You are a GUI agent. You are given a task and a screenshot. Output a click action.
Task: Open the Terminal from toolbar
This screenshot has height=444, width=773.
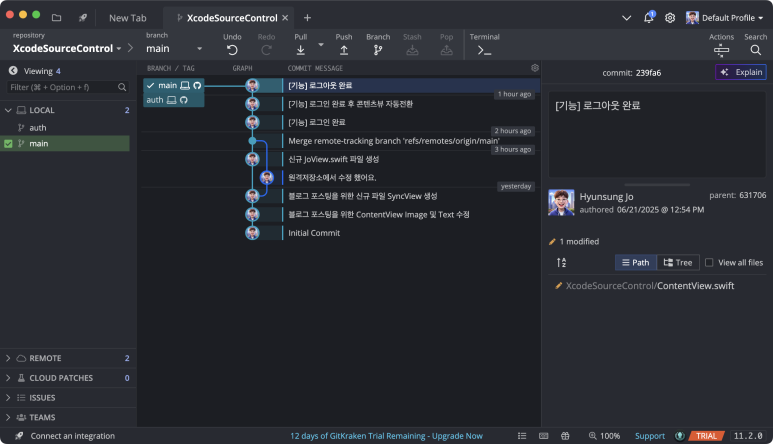tap(484, 50)
